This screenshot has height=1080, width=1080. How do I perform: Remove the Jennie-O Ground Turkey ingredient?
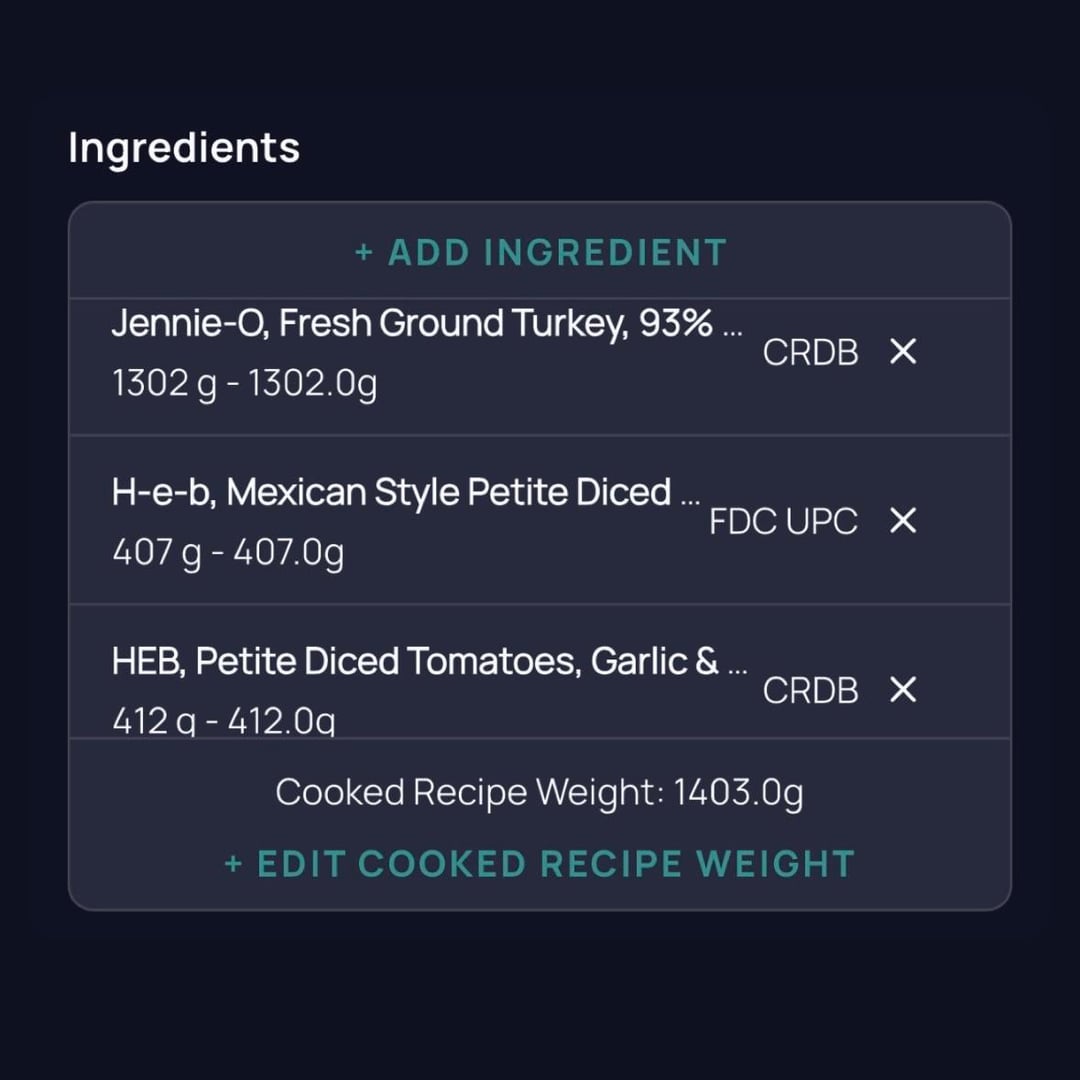coord(903,352)
